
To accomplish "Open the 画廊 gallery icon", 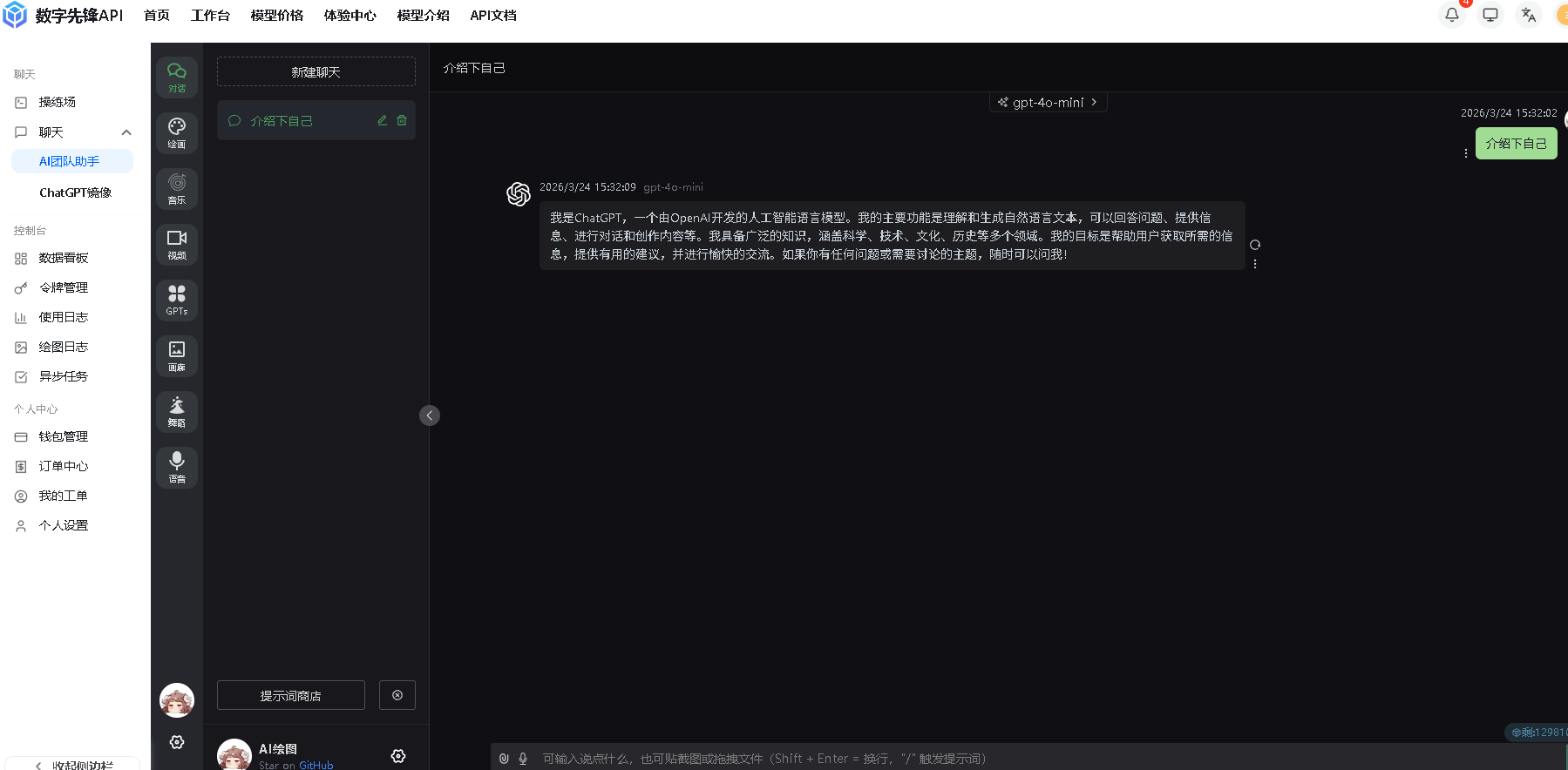I will [177, 356].
